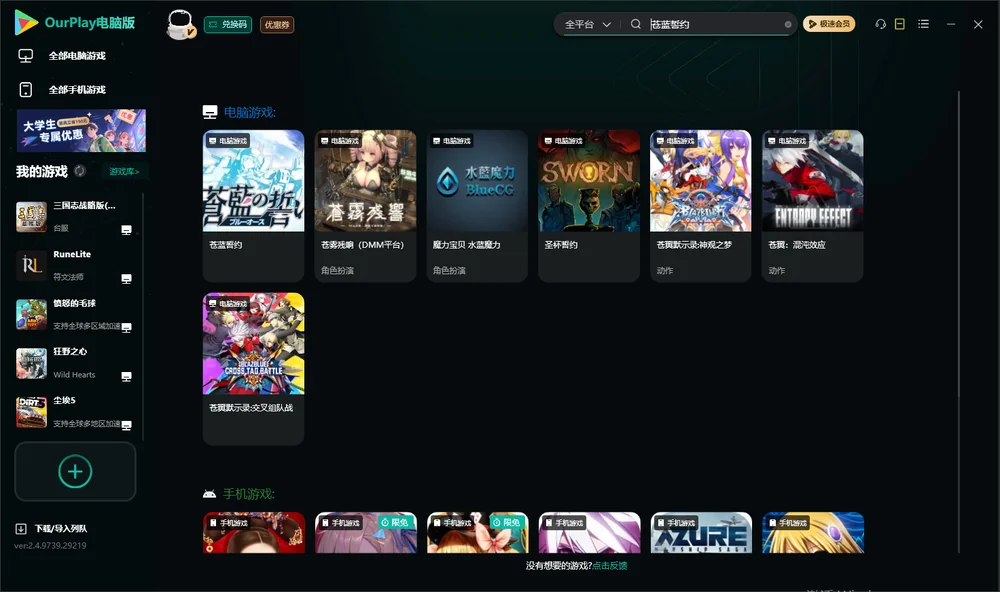
Task: Select 尘埃5 in my games
Action: (75, 412)
